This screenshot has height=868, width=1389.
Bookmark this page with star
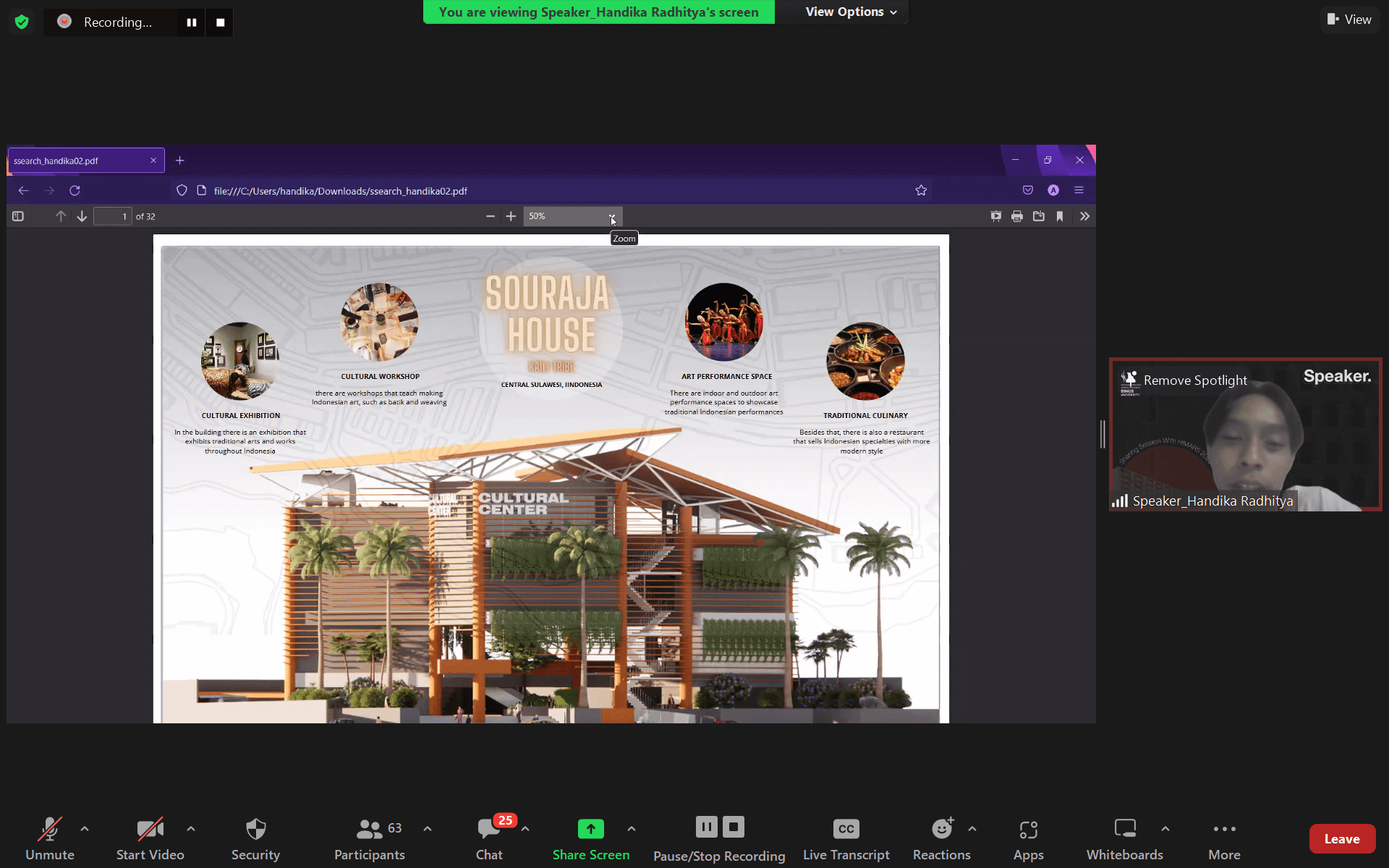pyautogui.click(x=921, y=191)
